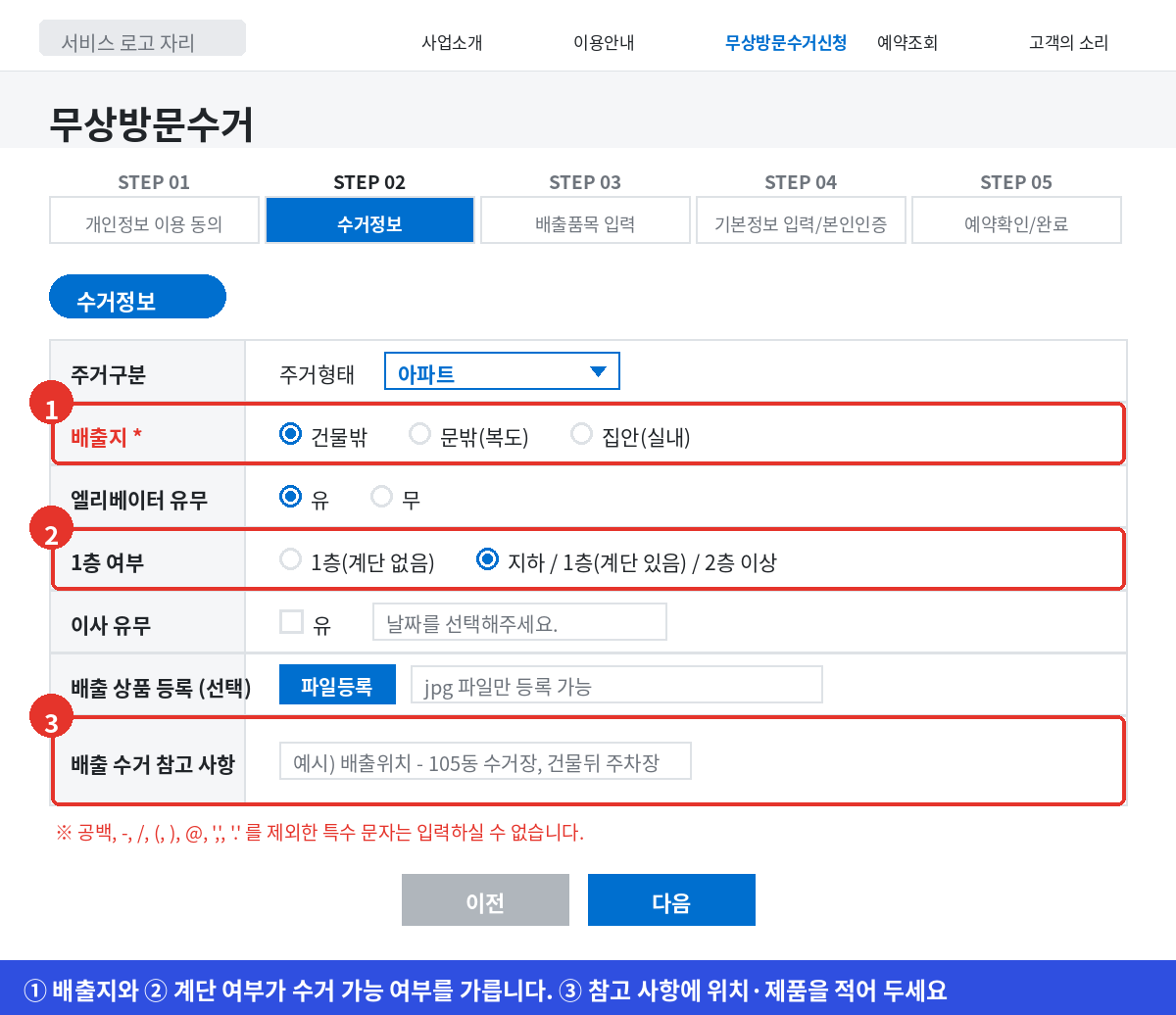Screen dimensions: 1176x1015
Task: Click the 주거형태 label text
Action: tap(317, 373)
